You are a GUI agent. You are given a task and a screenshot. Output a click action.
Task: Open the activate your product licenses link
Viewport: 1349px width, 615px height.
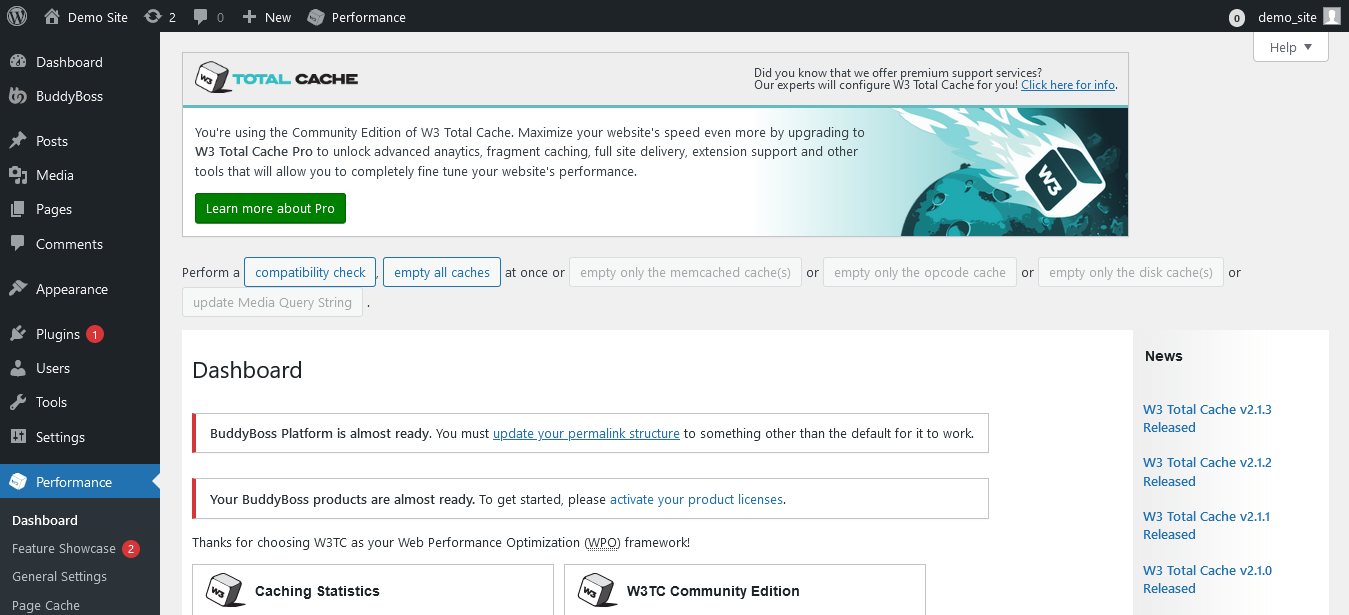click(696, 499)
